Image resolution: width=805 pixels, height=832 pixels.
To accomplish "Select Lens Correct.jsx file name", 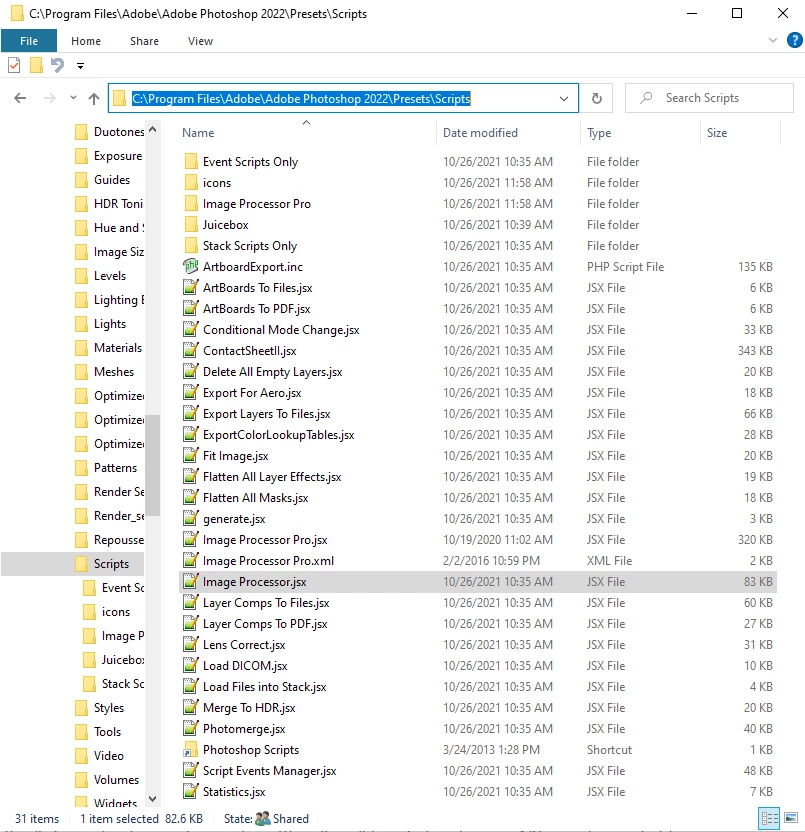I will (x=244, y=645).
